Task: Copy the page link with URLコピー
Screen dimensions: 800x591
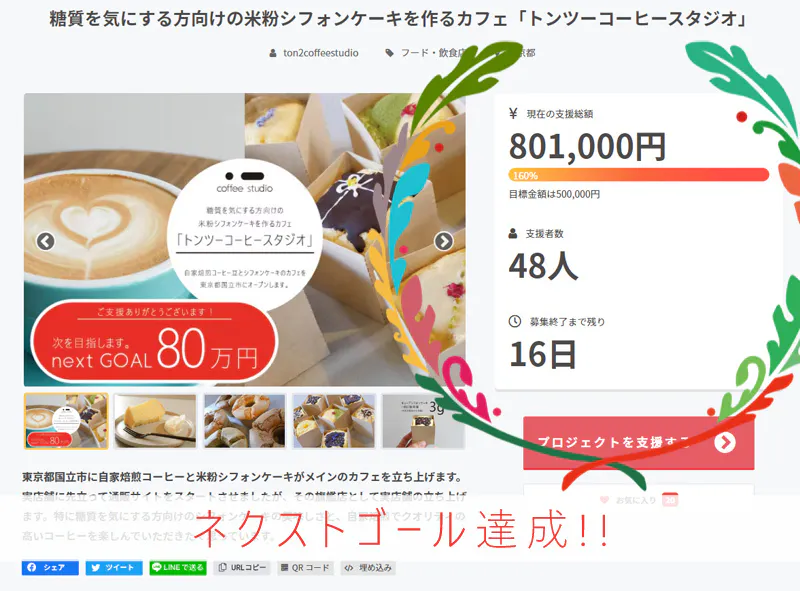Action: pyautogui.click(x=242, y=568)
